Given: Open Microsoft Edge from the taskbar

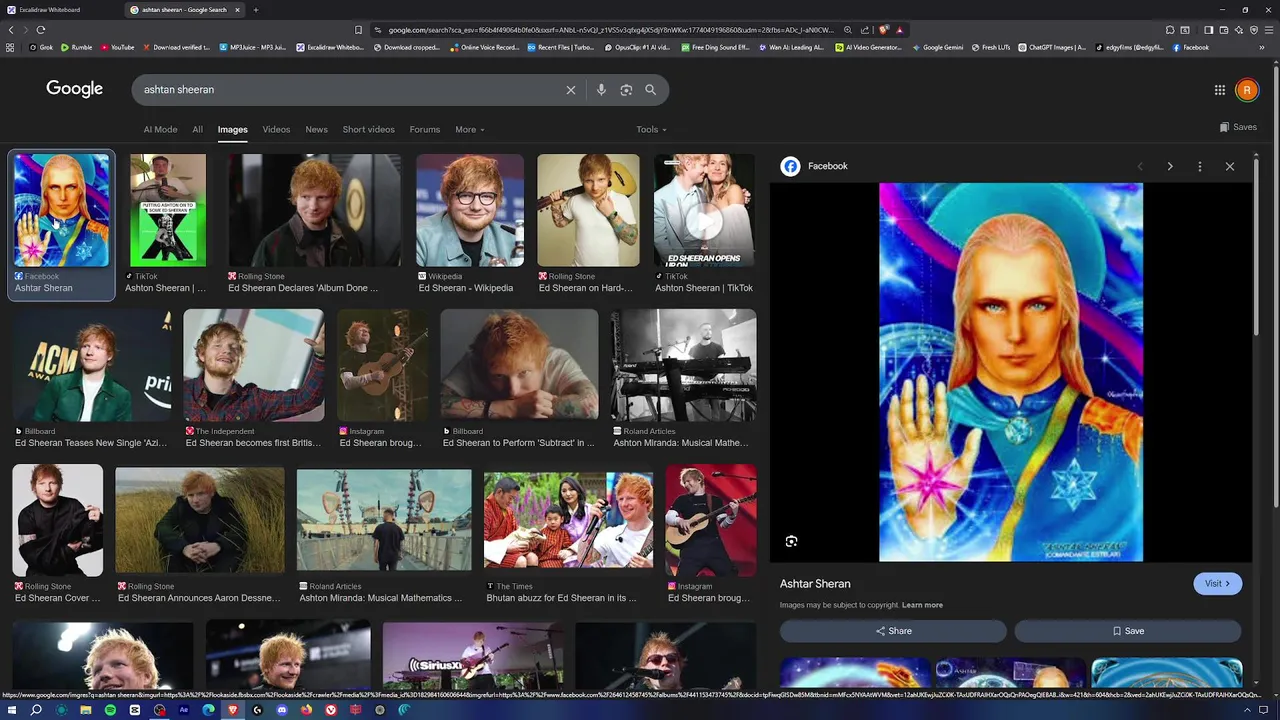Looking at the screenshot, I should pyautogui.click(x=208, y=710).
